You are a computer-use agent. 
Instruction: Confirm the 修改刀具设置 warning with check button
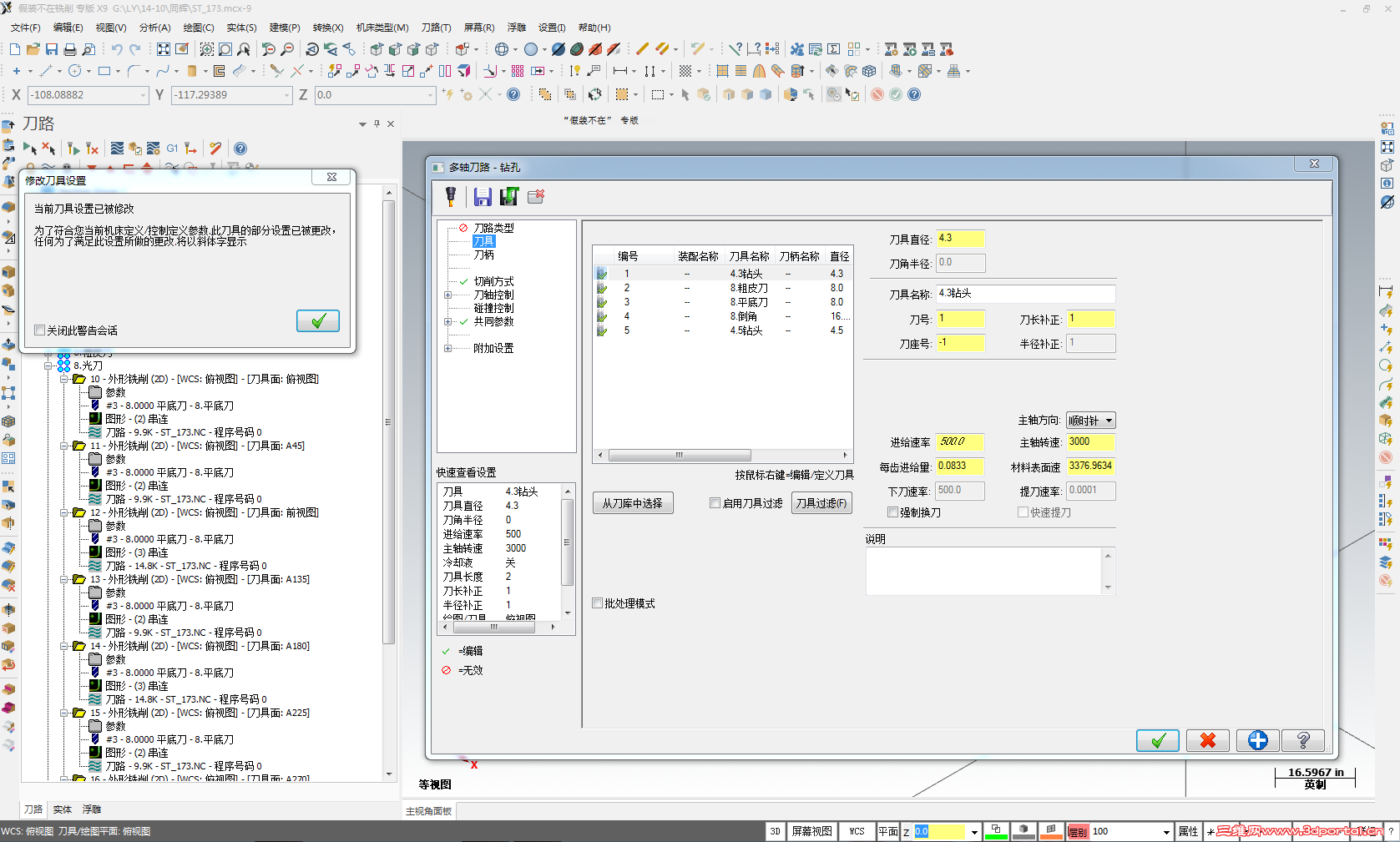[318, 321]
